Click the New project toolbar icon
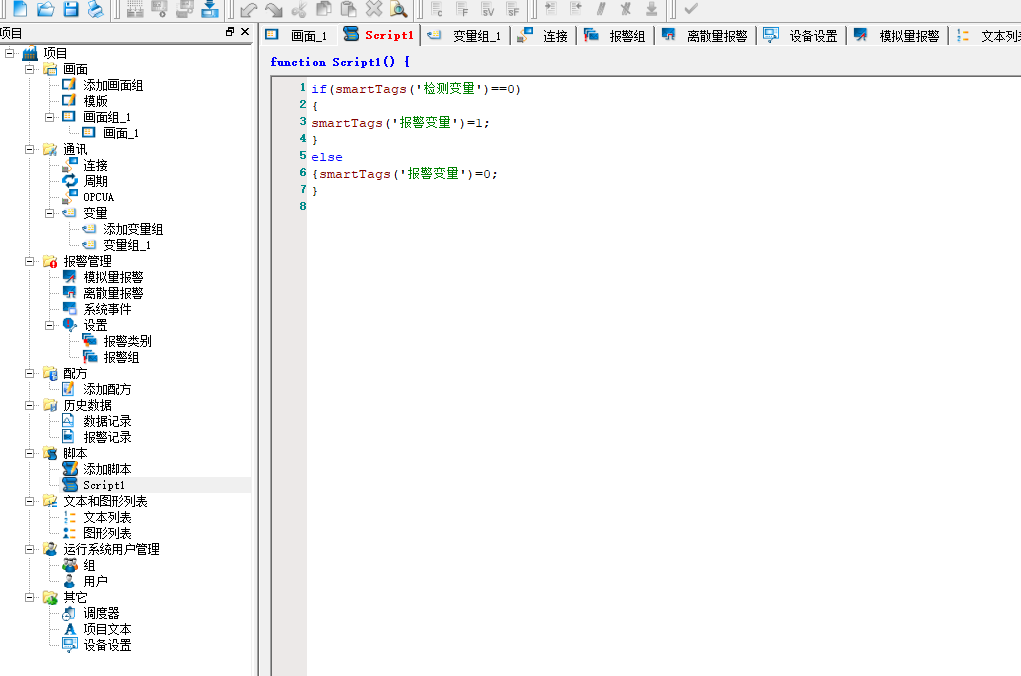The height and width of the screenshot is (676, 1021). [x=20, y=8]
